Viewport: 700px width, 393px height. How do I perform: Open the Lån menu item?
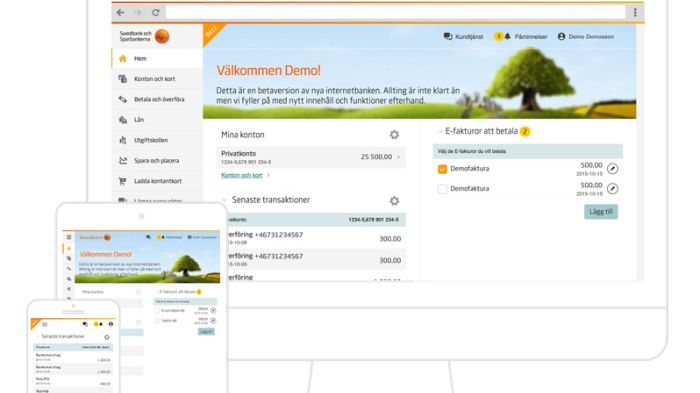pos(157,120)
